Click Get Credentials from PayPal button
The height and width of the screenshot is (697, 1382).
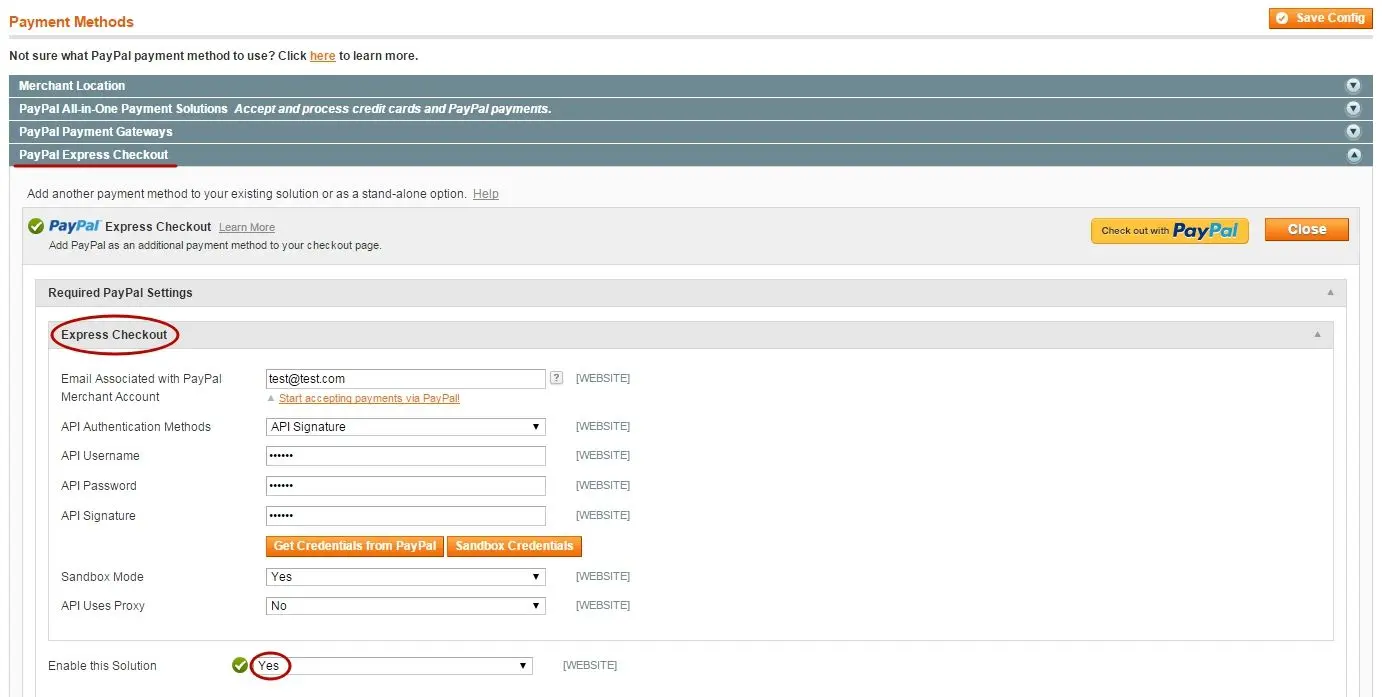(355, 546)
